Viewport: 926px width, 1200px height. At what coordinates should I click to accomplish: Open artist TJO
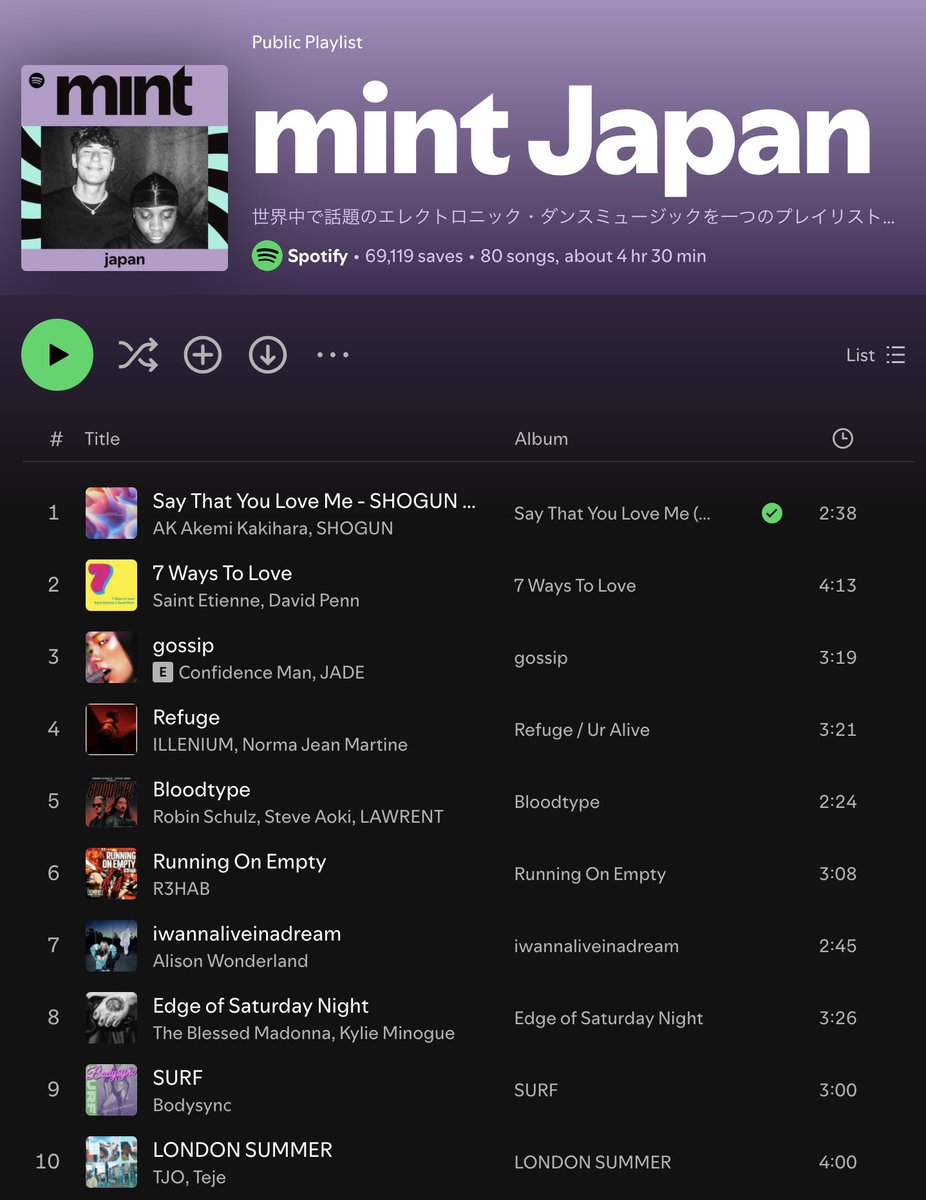pyautogui.click(x=167, y=1176)
